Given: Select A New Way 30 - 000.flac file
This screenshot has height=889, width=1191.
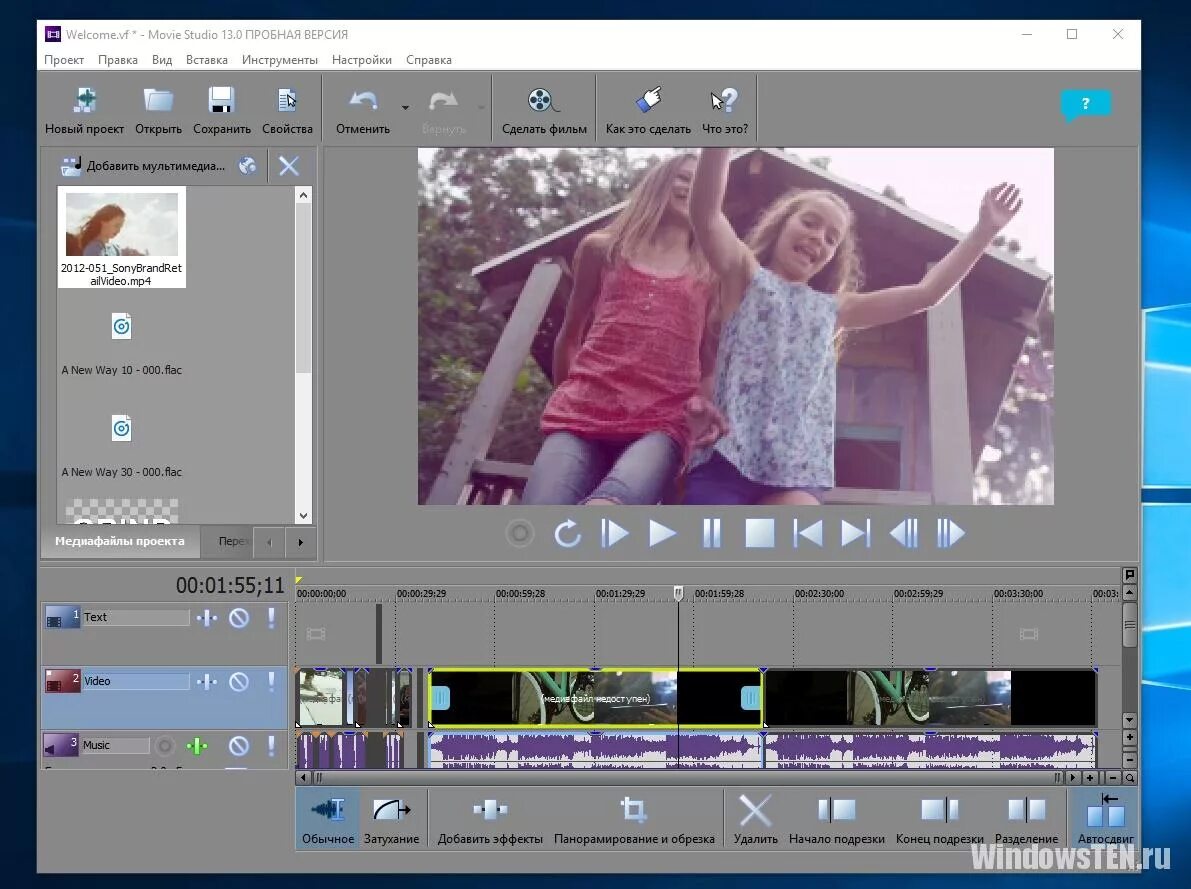Looking at the screenshot, I should click(x=122, y=446).
